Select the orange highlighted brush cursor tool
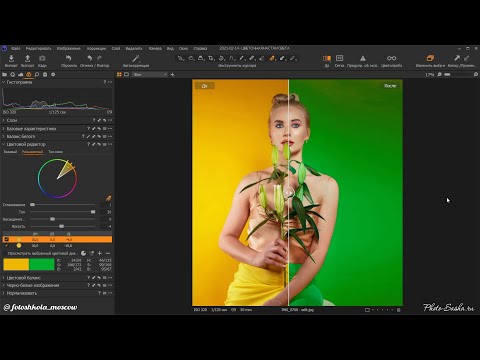Screen dimensions: 480x360 (x=272, y=58)
